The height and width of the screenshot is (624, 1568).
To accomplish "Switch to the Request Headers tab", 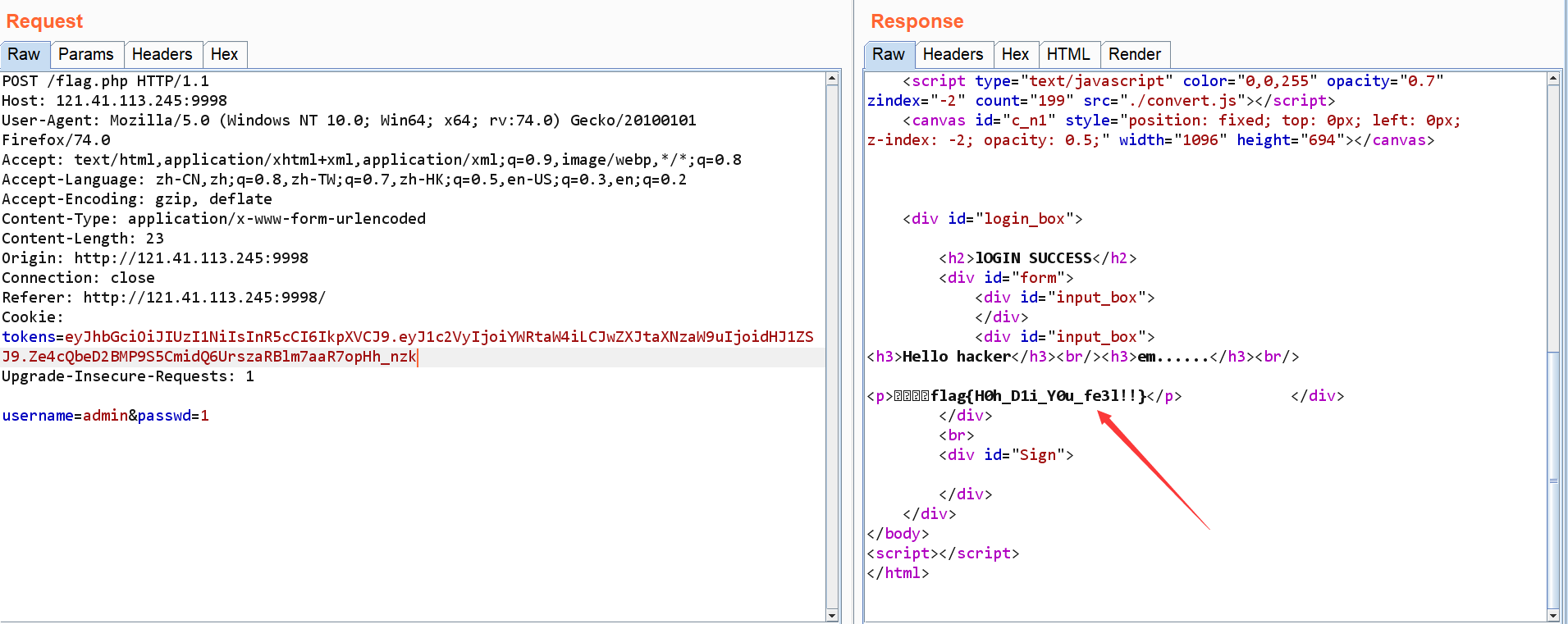I will (162, 54).
